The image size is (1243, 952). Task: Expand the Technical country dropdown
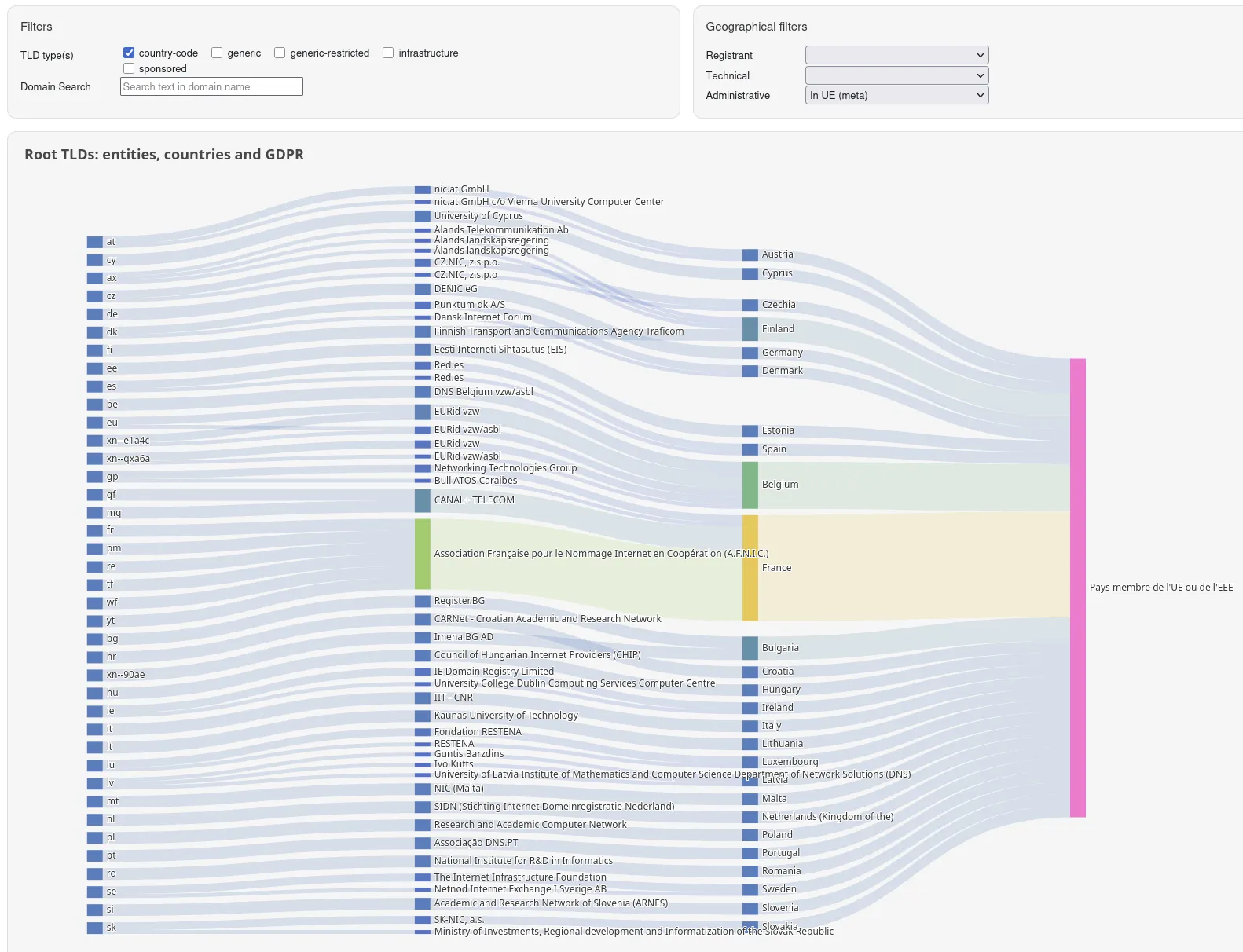(896, 75)
